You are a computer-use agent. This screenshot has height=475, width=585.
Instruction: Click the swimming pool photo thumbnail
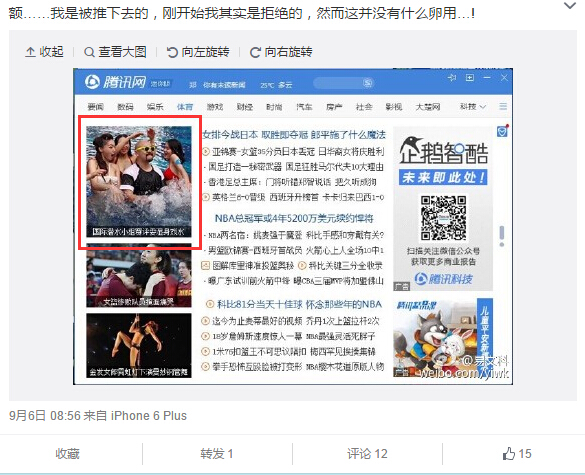pos(139,182)
